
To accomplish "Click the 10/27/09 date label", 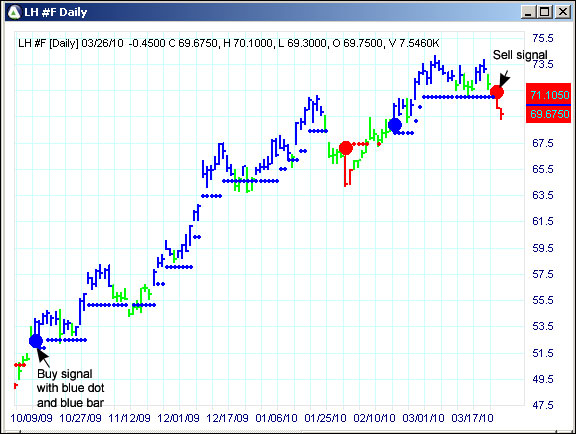I will click(x=80, y=418).
